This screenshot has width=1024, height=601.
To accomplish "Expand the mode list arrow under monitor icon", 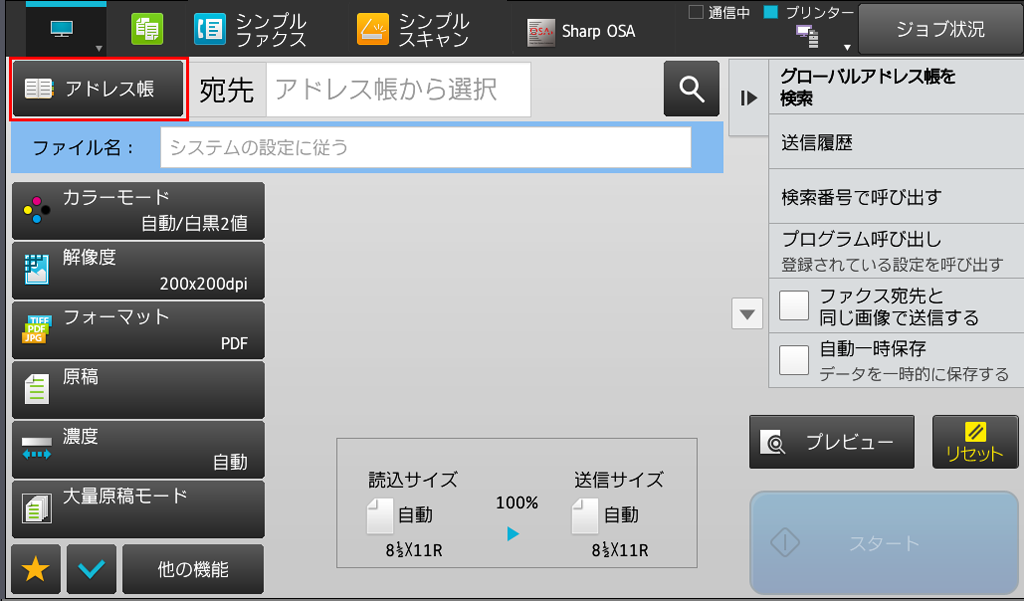I will coord(99,48).
